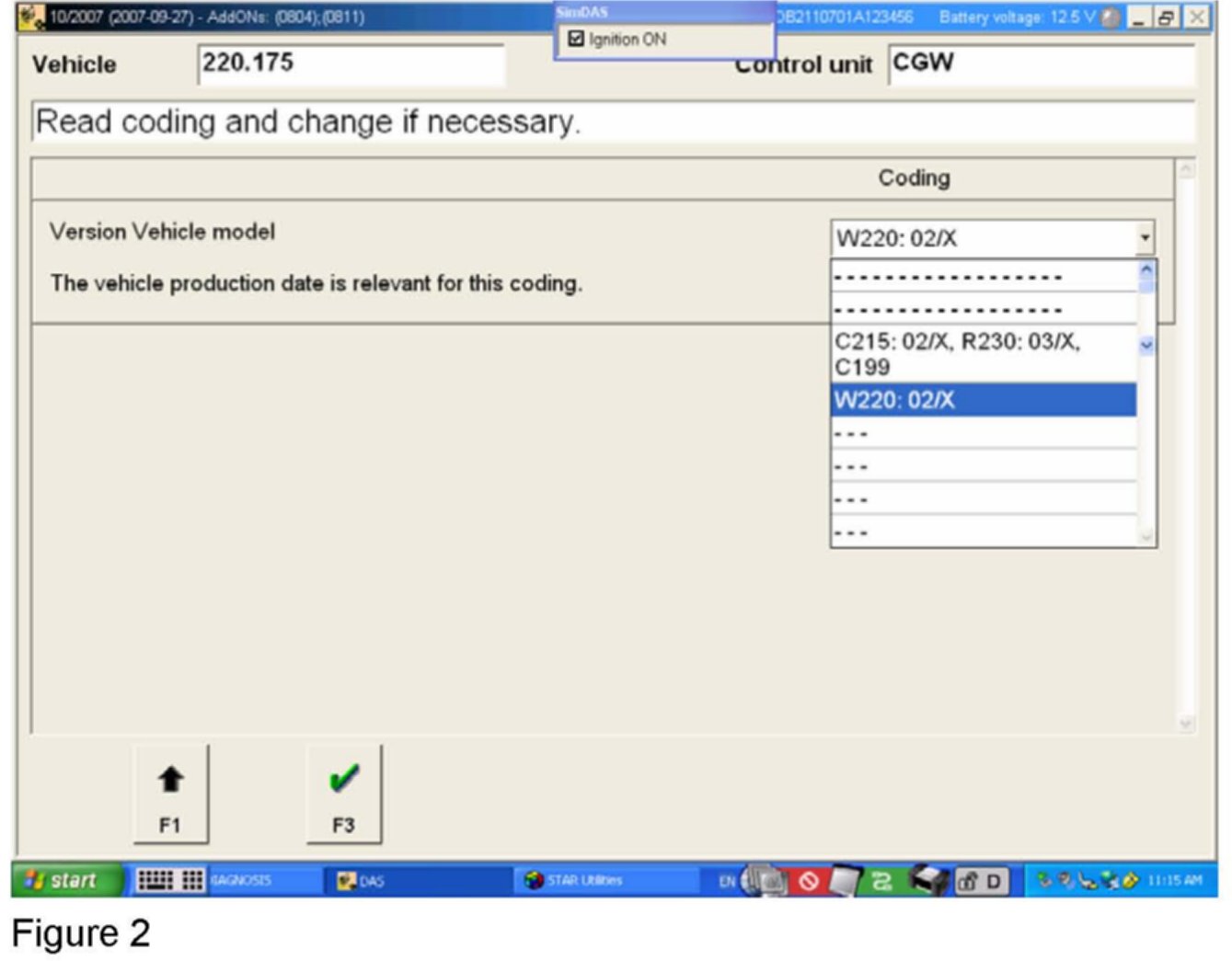Click the red prohibited-sign taskbar icon
This screenshot has height=961, width=1232.
pos(808,881)
